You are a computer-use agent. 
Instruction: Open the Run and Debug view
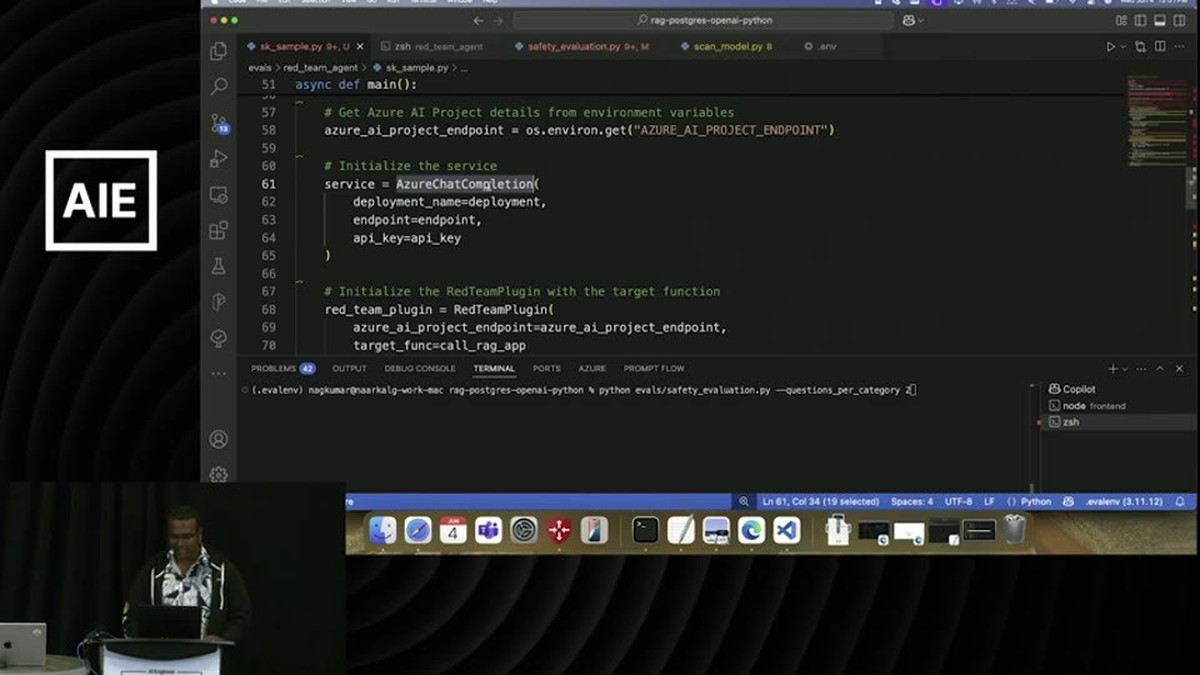pyautogui.click(x=218, y=159)
